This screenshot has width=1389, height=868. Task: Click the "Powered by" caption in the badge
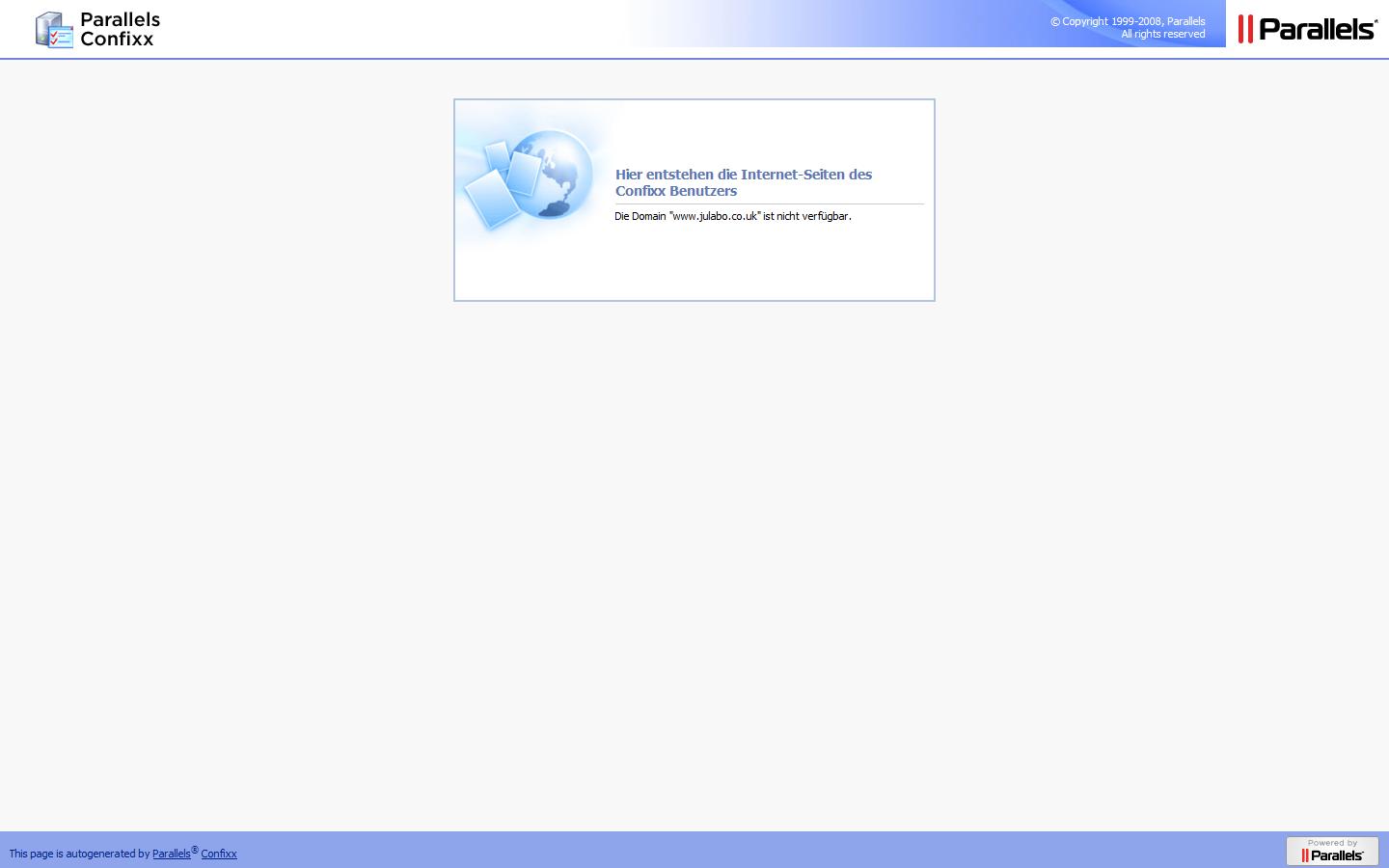[1332, 843]
